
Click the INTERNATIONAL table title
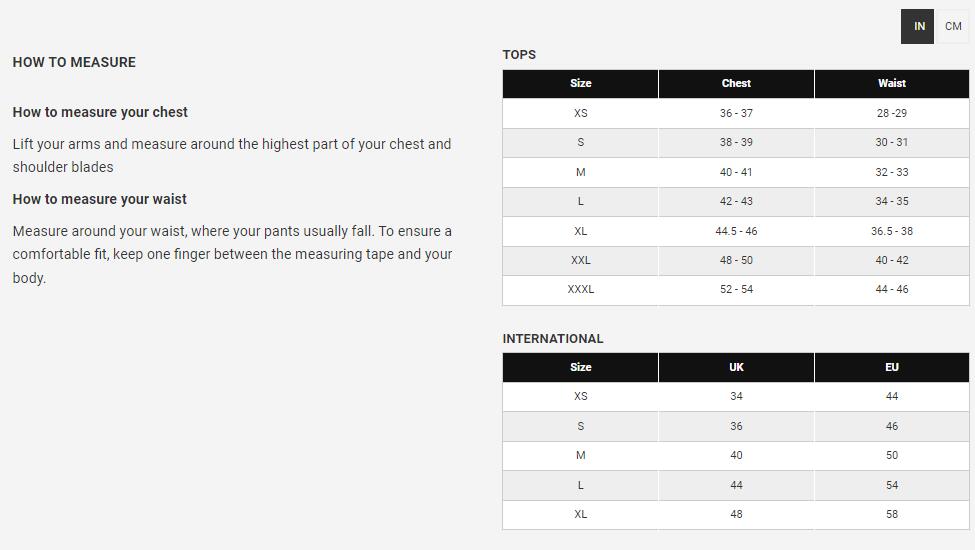click(553, 339)
